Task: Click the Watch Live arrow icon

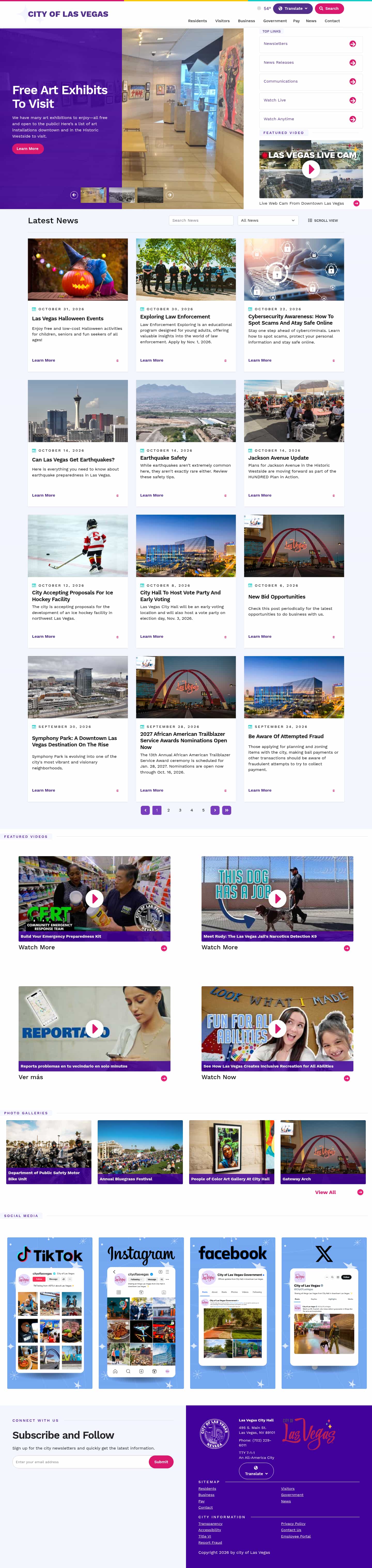Action: pyautogui.click(x=353, y=100)
